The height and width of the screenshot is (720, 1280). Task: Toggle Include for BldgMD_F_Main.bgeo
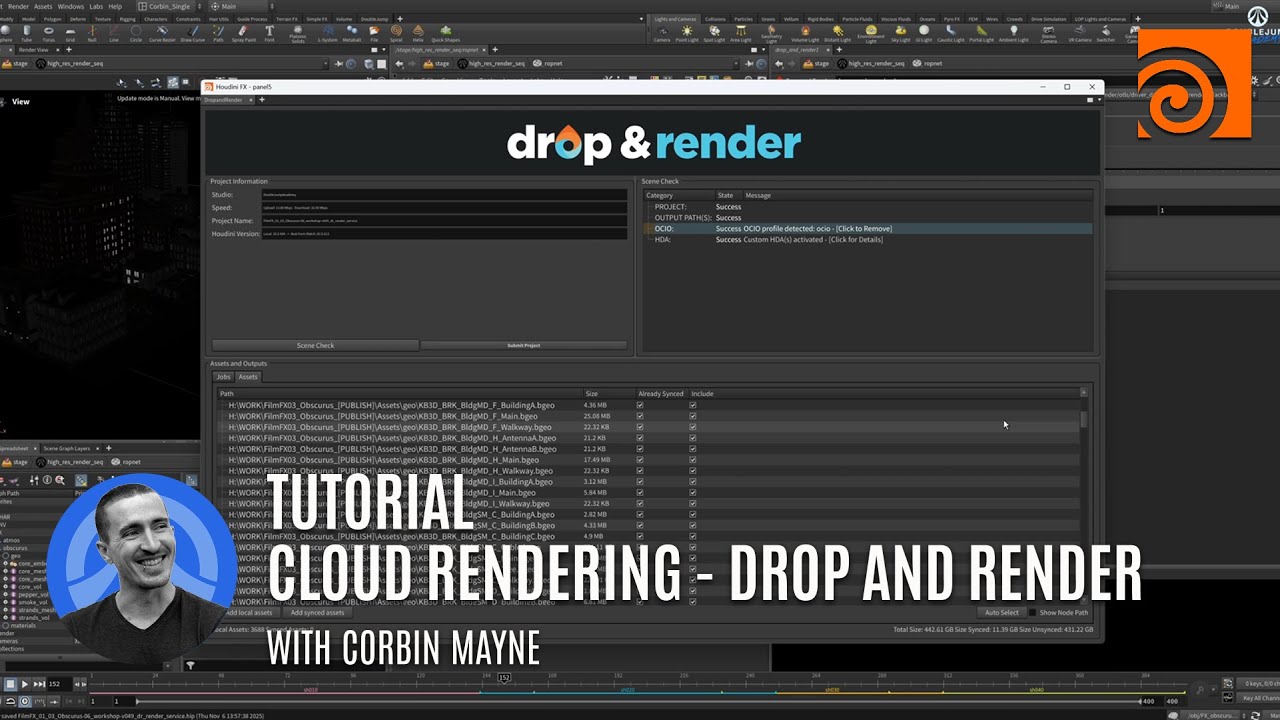click(693, 416)
